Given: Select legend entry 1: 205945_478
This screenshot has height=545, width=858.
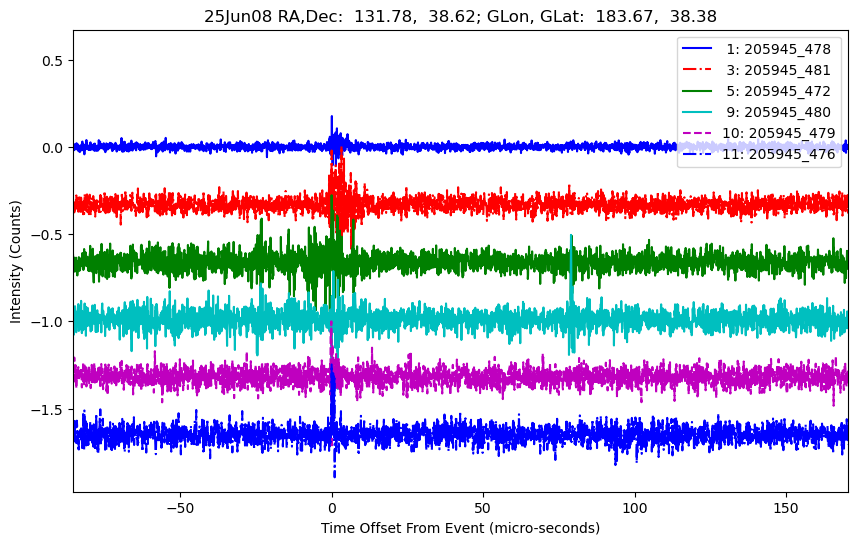Looking at the screenshot, I should (778, 49).
